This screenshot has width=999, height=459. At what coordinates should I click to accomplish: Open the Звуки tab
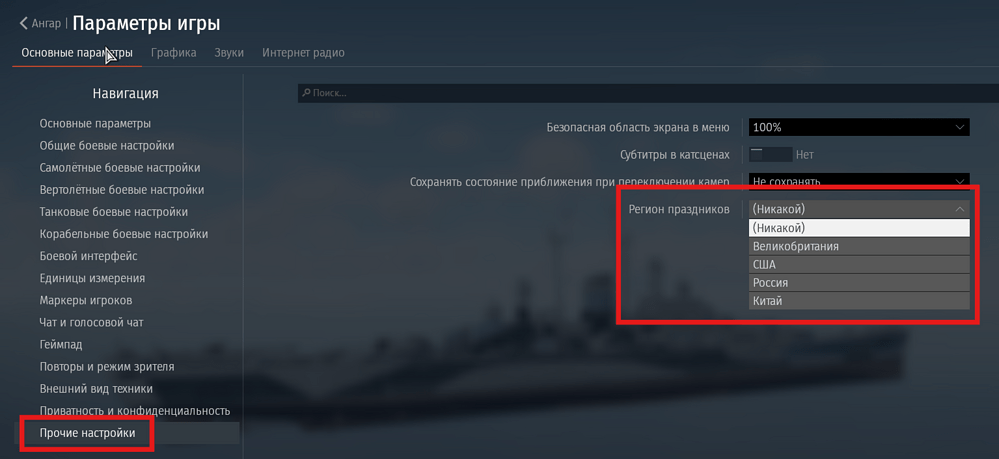[x=229, y=53]
